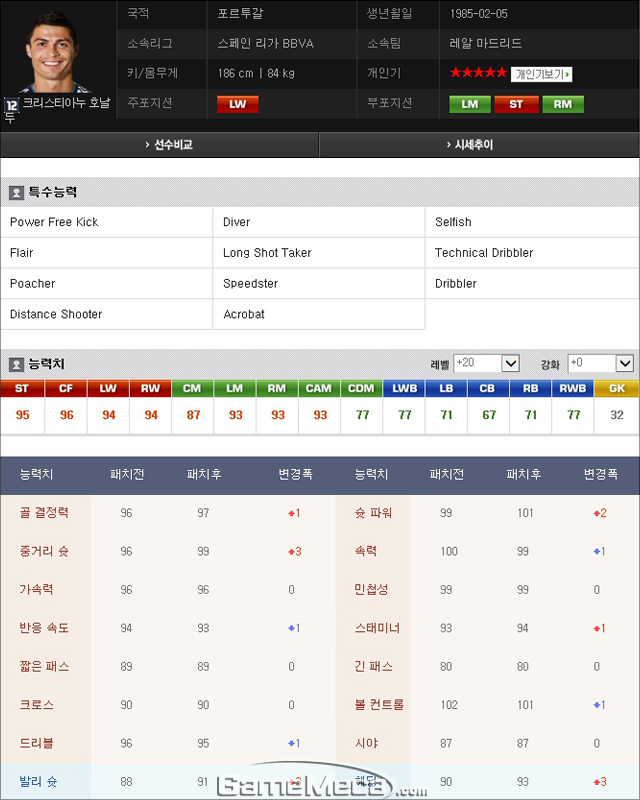Click the 드리블 stat label

point(36,743)
